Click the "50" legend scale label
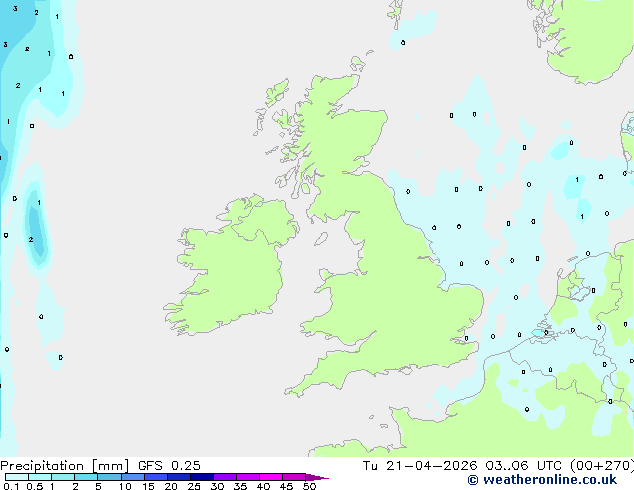The image size is (634, 490). [x=309, y=486]
